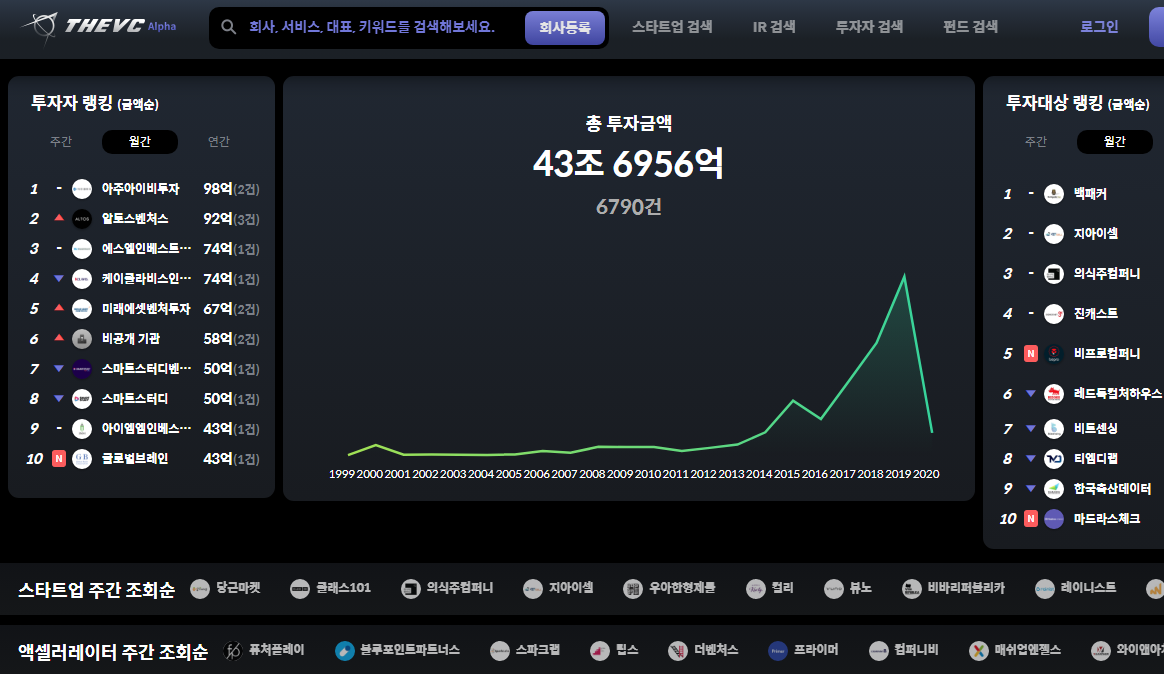
Task: Click 레드독컬처하우스 logo icon
Action: coord(1054,394)
